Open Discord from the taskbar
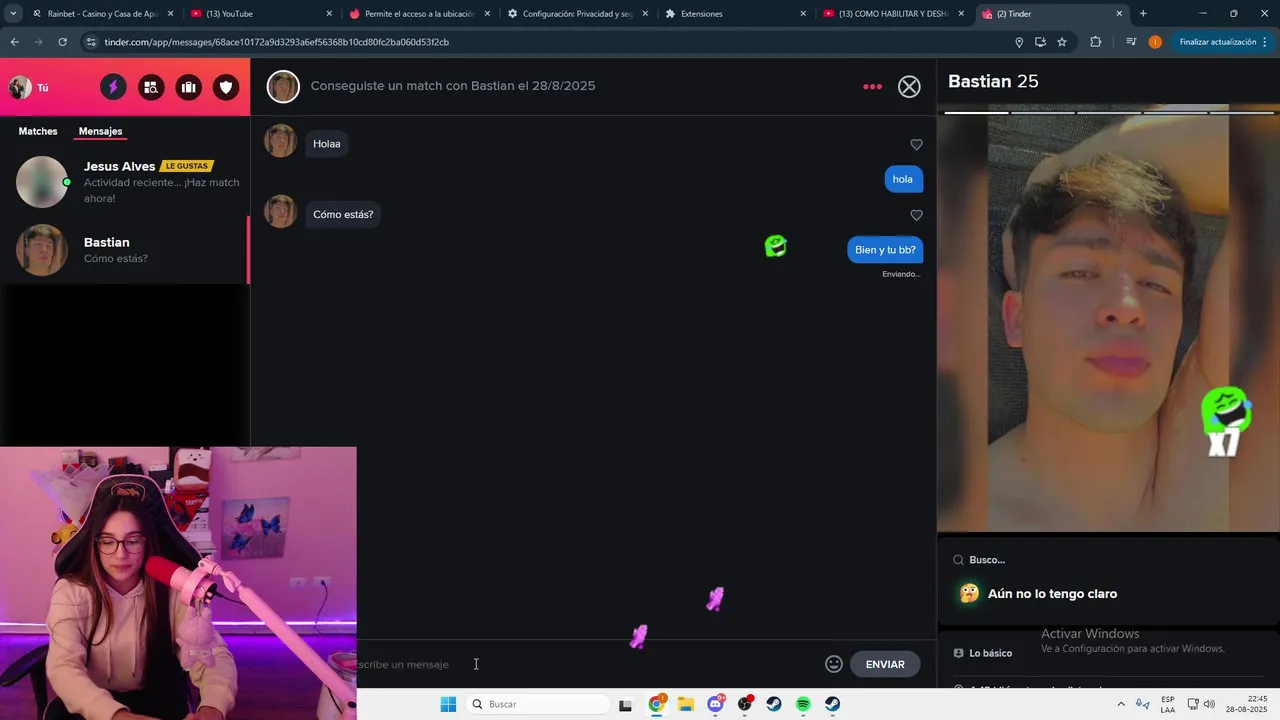This screenshot has height=720, width=1280. click(x=715, y=704)
